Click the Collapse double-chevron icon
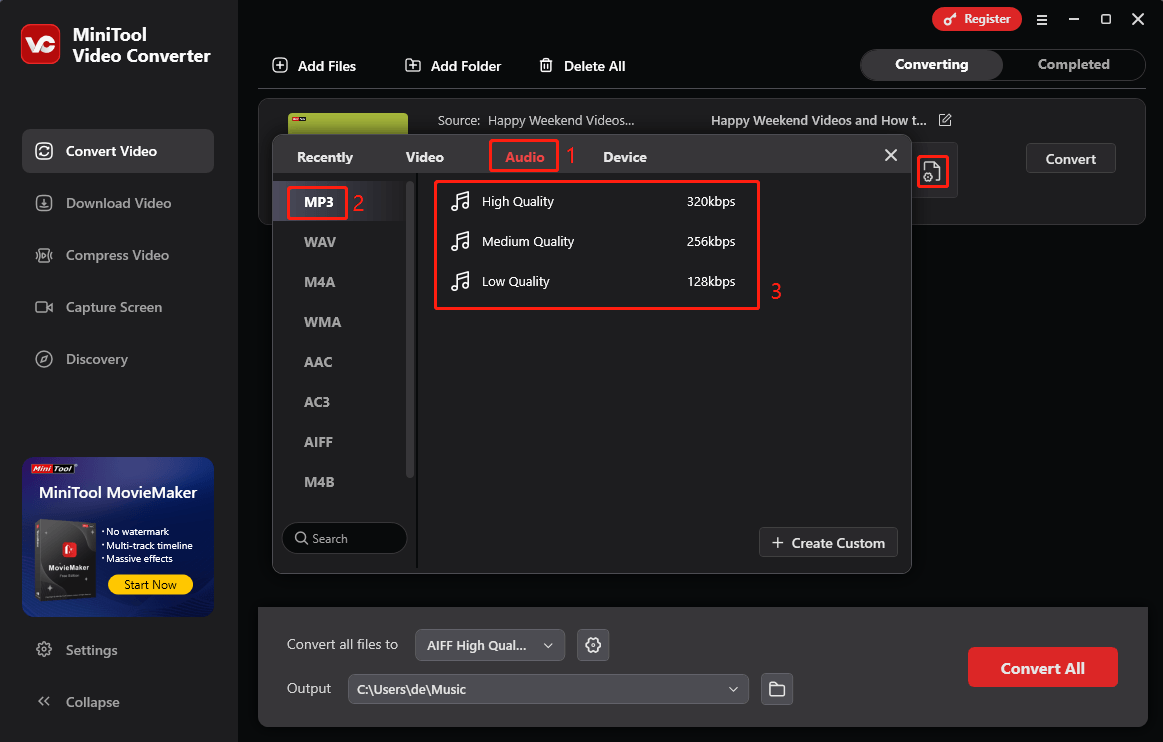Image resolution: width=1163 pixels, height=742 pixels. click(45, 701)
